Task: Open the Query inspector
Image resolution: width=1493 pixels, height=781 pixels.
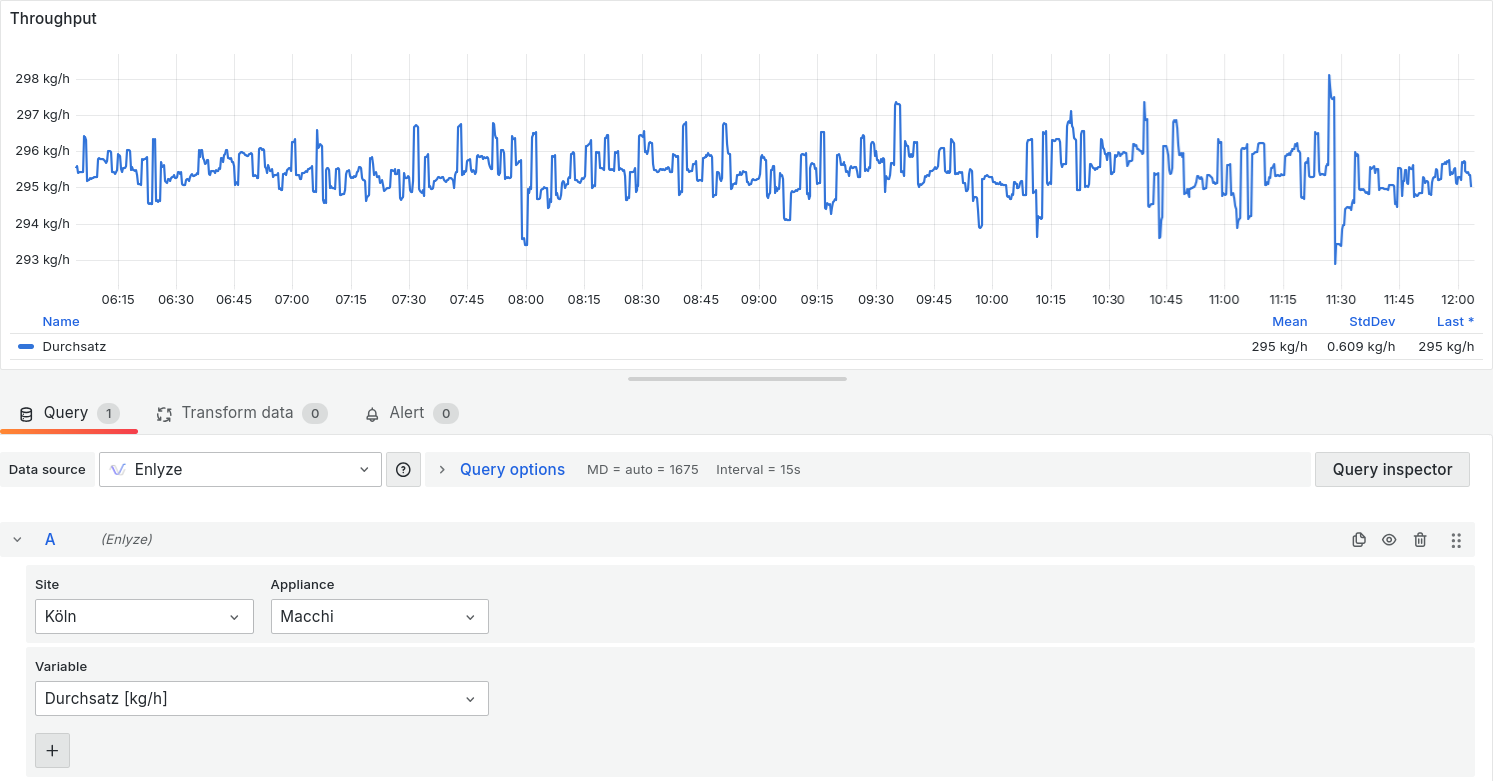Action: tap(1392, 470)
